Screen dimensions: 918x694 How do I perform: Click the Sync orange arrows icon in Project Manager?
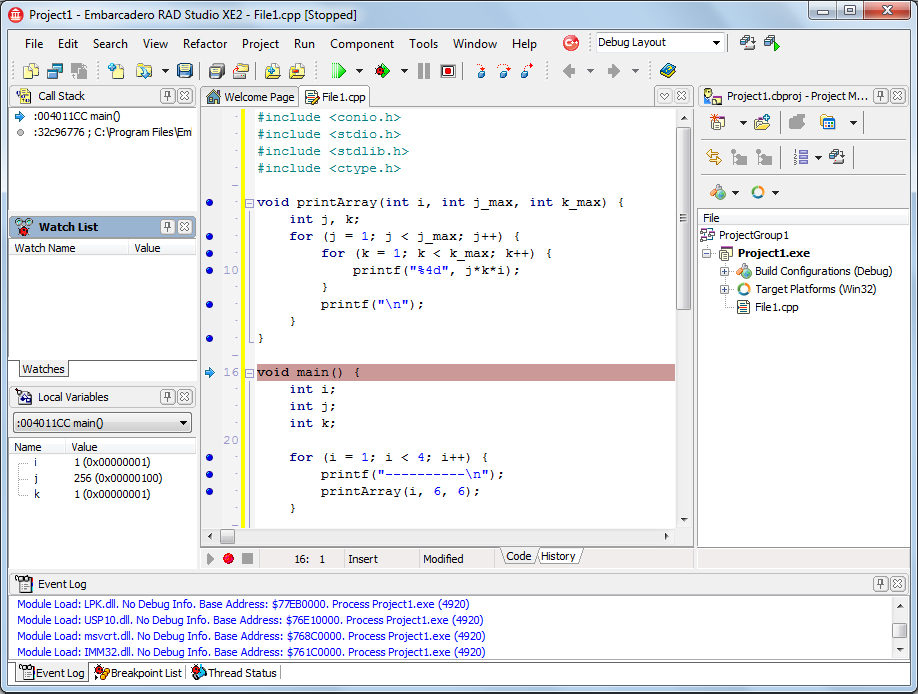[x=714, y=157]
